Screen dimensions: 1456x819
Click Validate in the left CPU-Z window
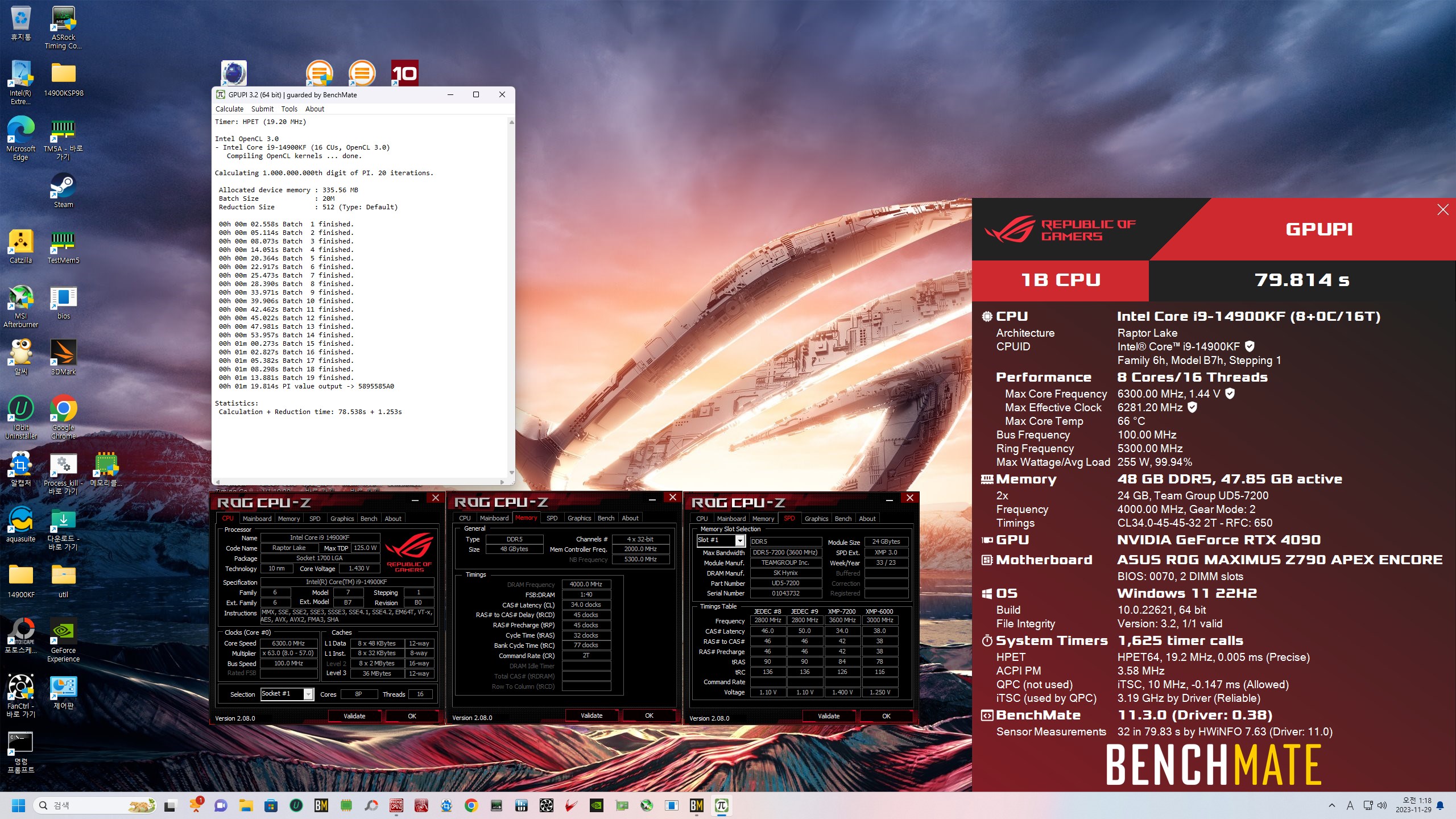[x=354, y=716]
